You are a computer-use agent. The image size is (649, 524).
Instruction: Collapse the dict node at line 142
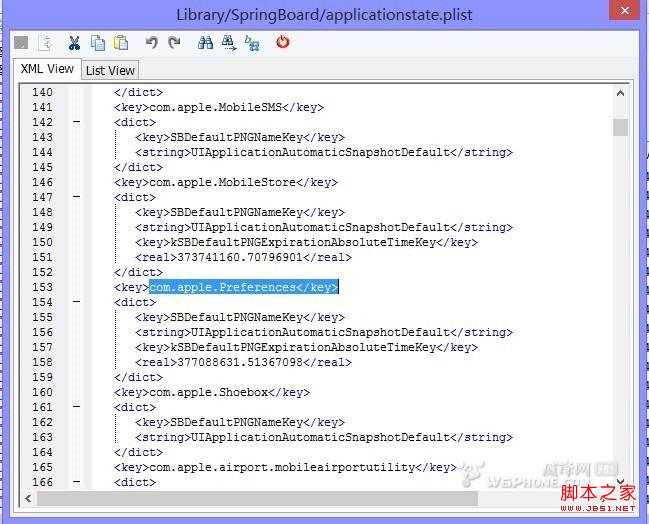click(x=77, y=122)
